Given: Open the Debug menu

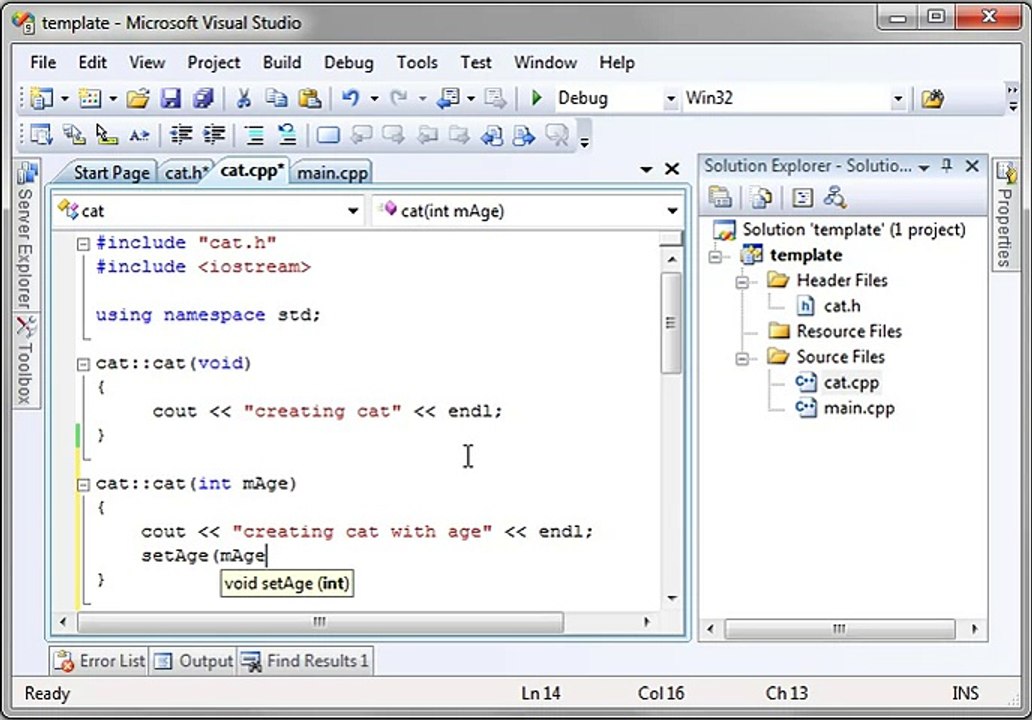Looking at the screenshot, I should pos(349,63).
